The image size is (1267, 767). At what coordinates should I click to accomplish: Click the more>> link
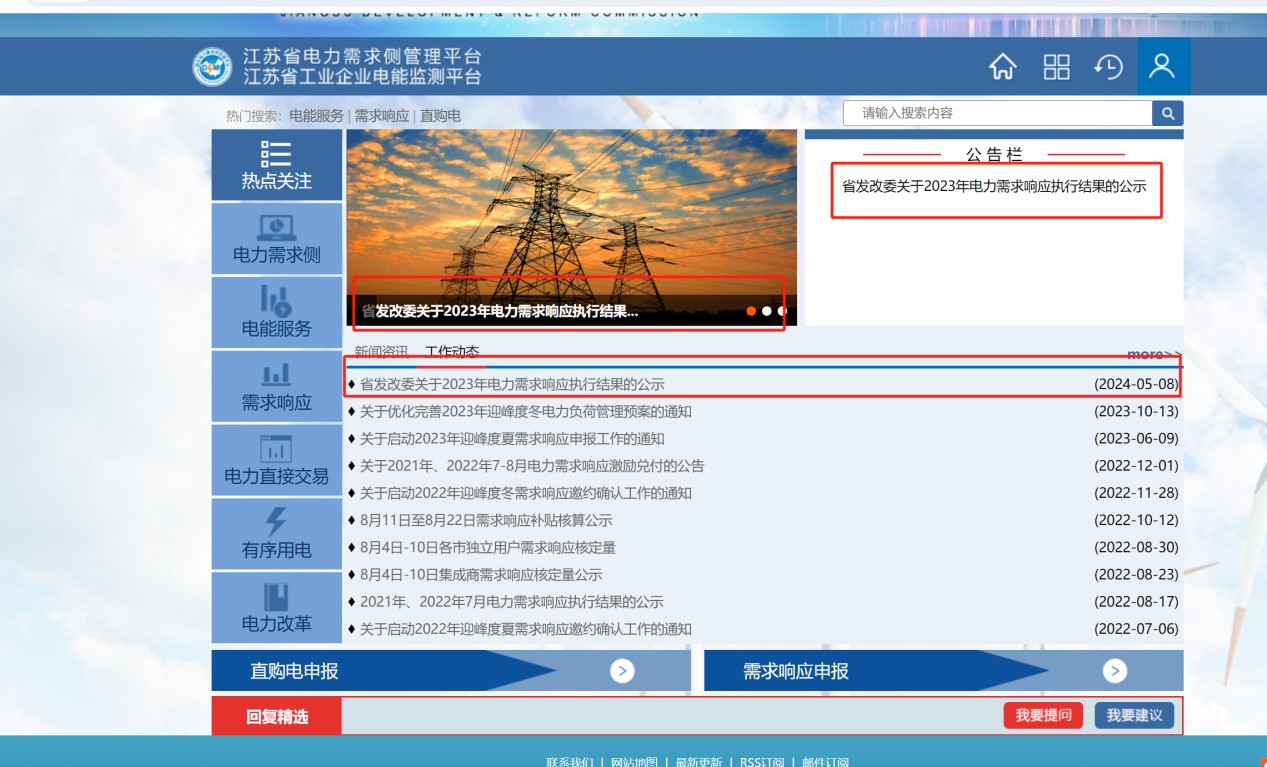[x=1154, y=354]
